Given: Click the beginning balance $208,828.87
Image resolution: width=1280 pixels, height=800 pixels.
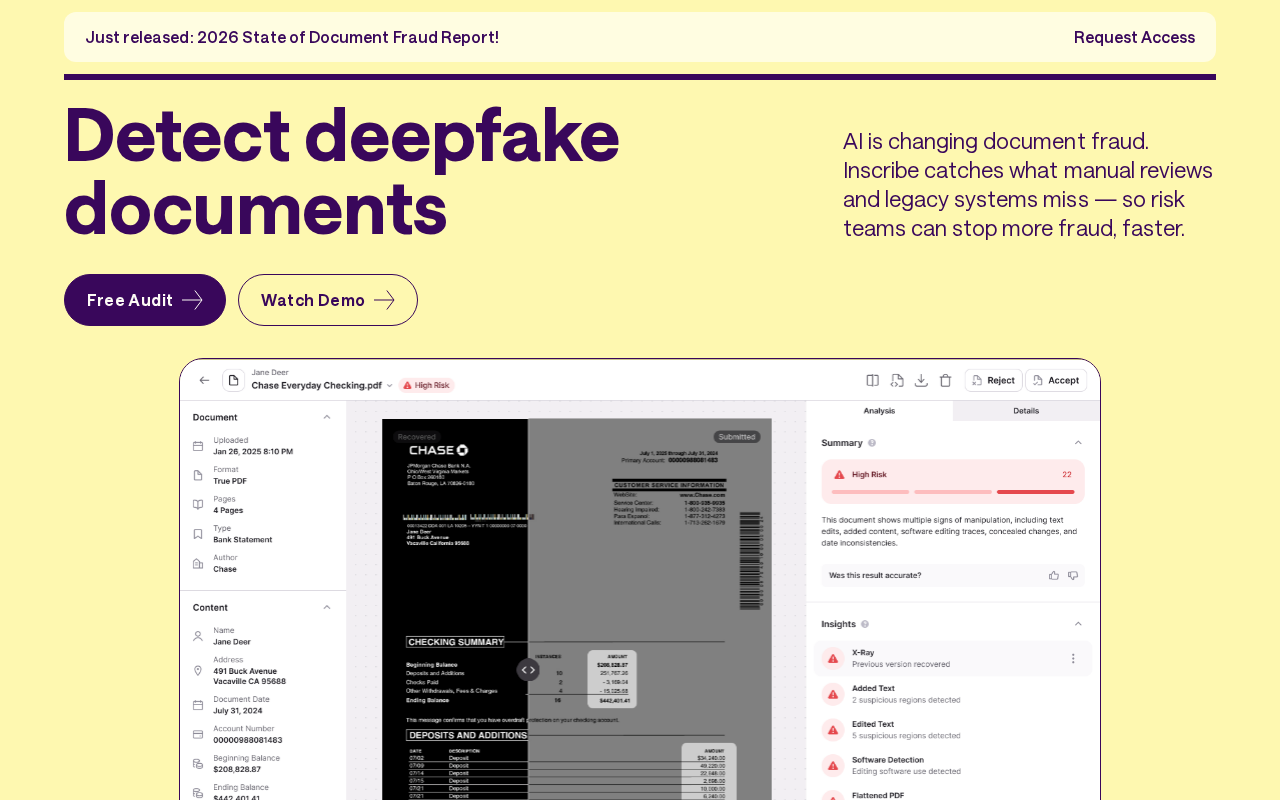Looking at the screenshot, I should pos(237,769).
